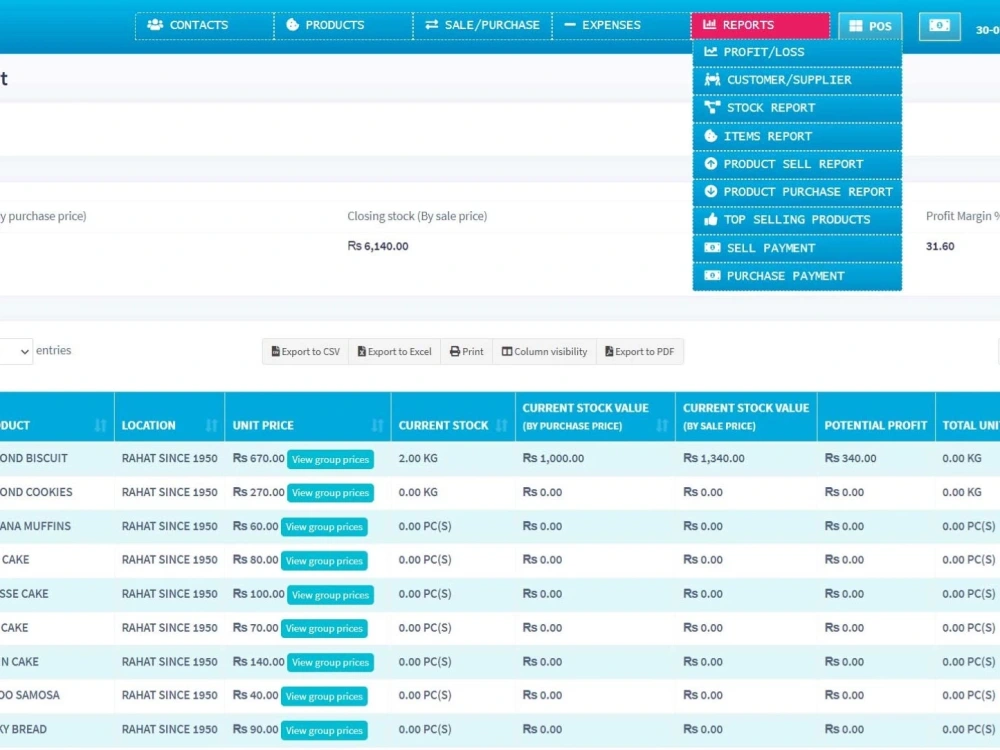Export the table to CSV

pos(304,351)
